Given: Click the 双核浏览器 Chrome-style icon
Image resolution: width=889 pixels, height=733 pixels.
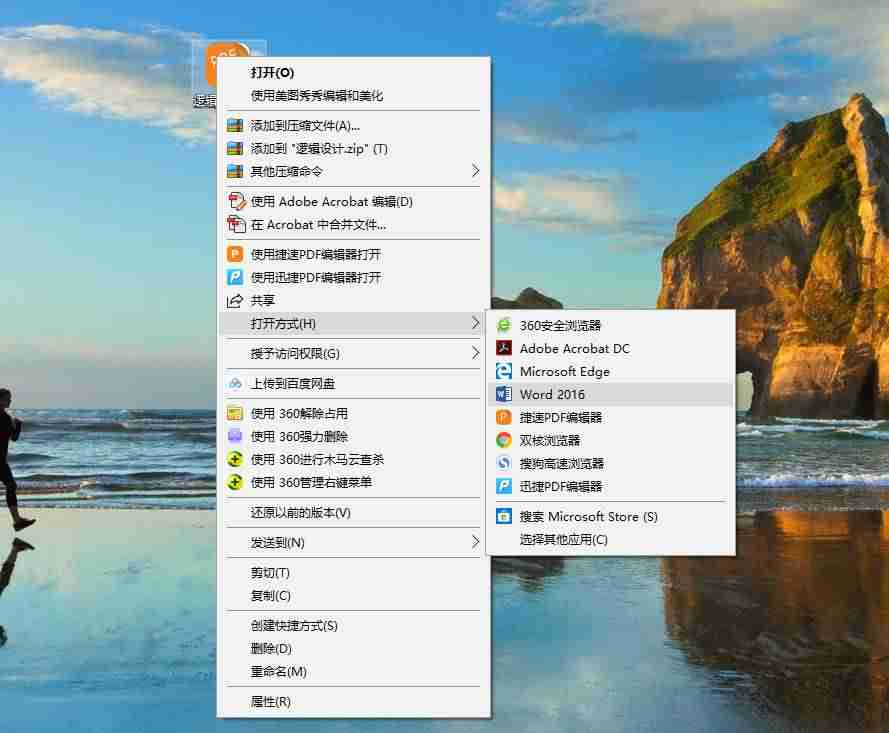Looking at the screenshot, I should (503, 440).
